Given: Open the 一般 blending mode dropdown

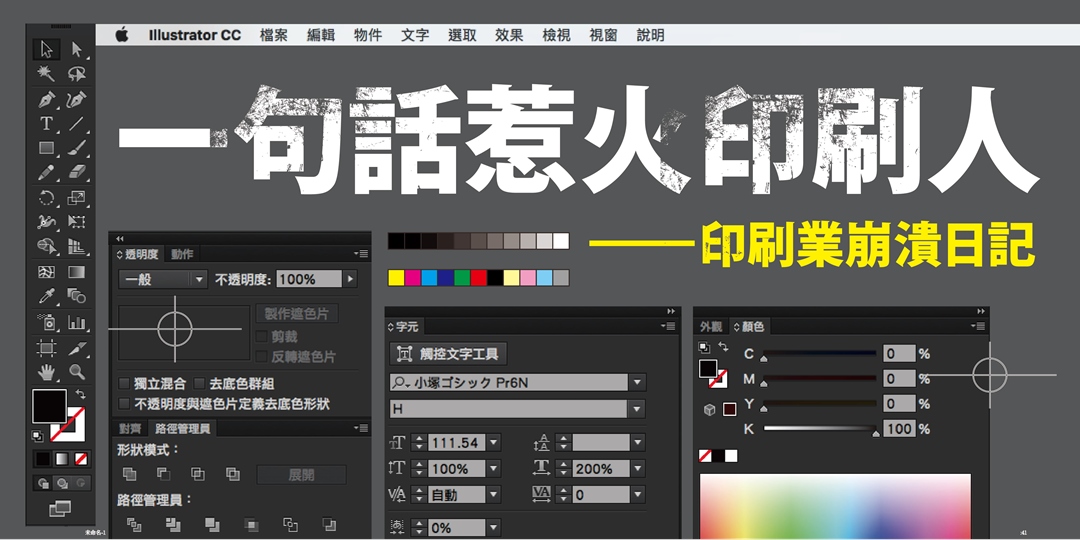Looking at the screenshot, I should tap(199, 280).
